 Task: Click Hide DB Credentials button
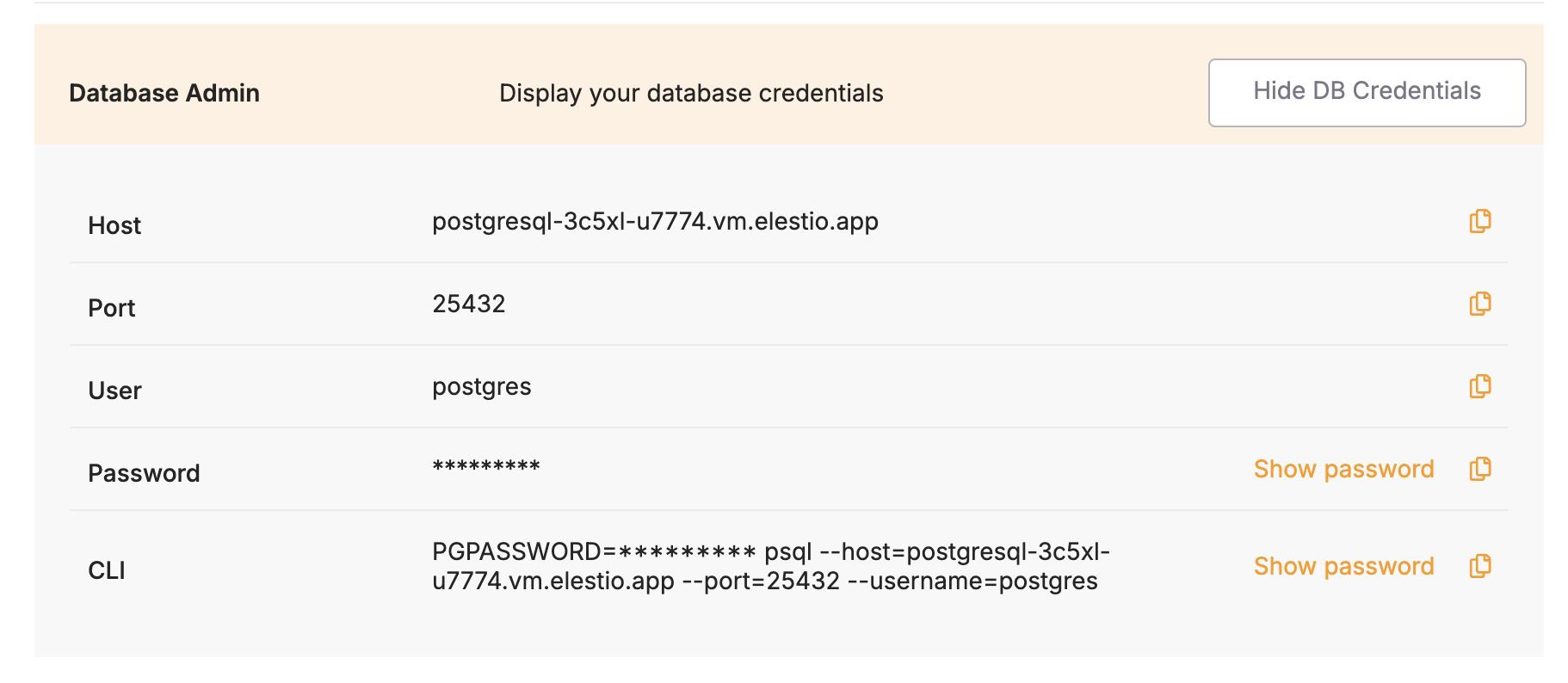(1367, 92)
